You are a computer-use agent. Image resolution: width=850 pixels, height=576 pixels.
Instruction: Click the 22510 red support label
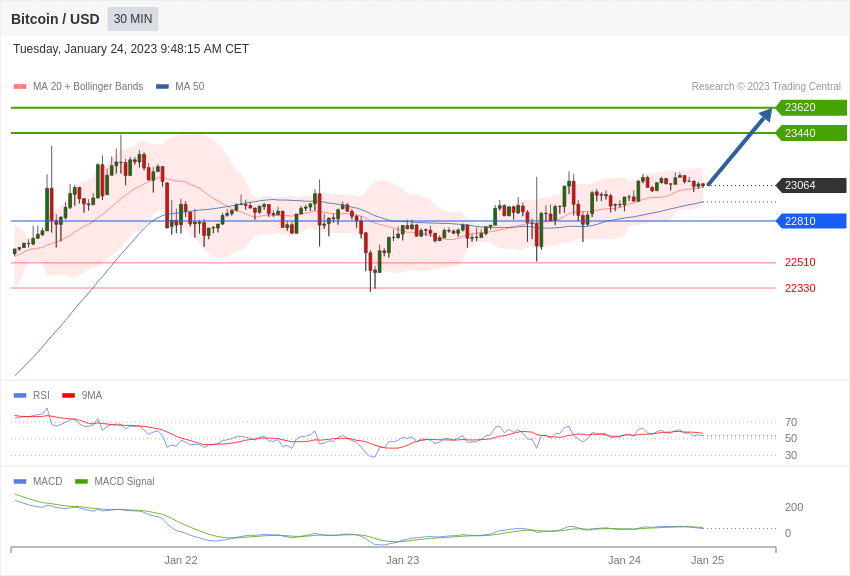(x=800, y=262)
